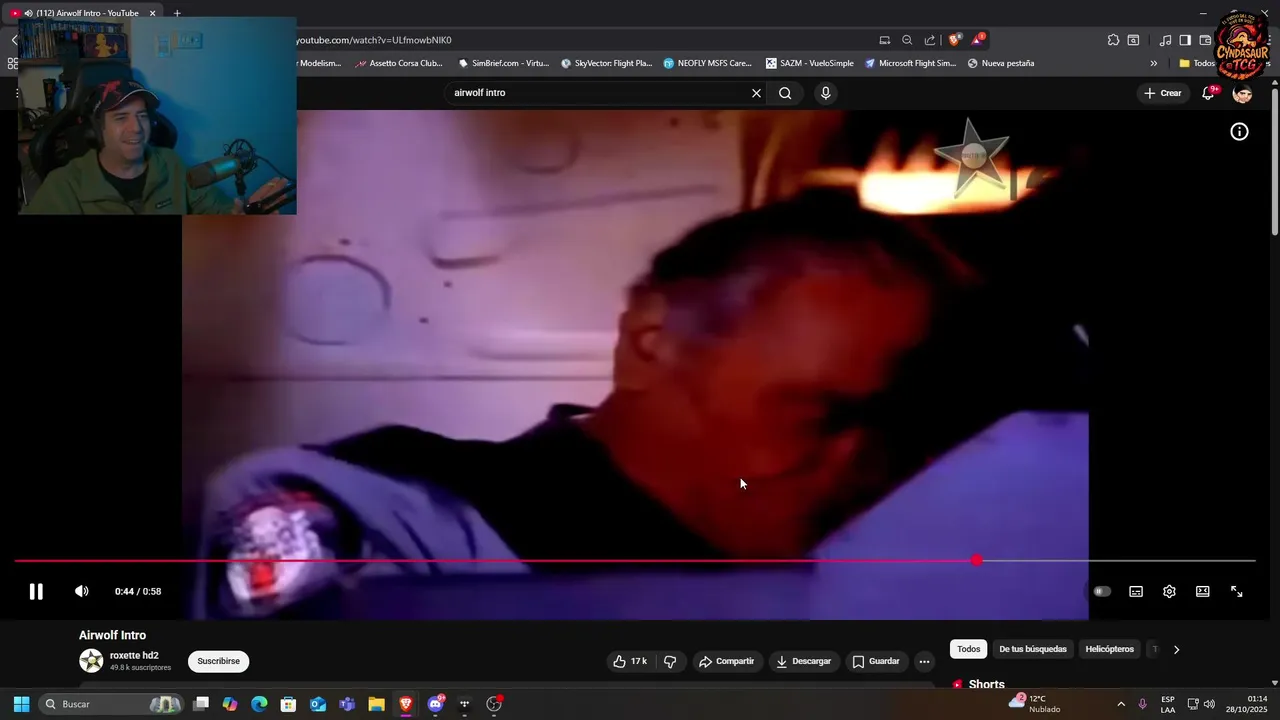Screen dimensions: 1280x720
Task: Share this page from address bar
Action: point(930,40)
